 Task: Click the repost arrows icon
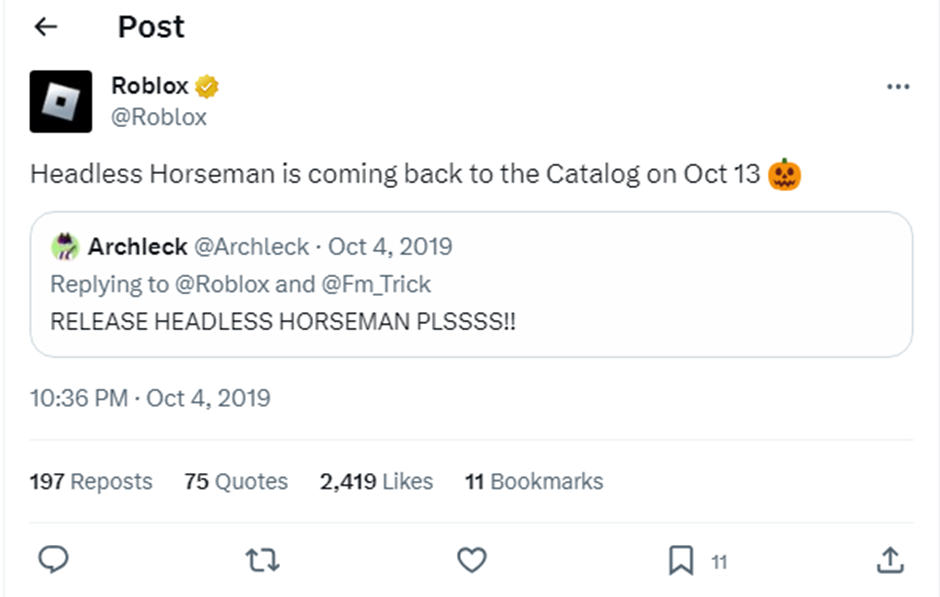(x=262, y=561)
